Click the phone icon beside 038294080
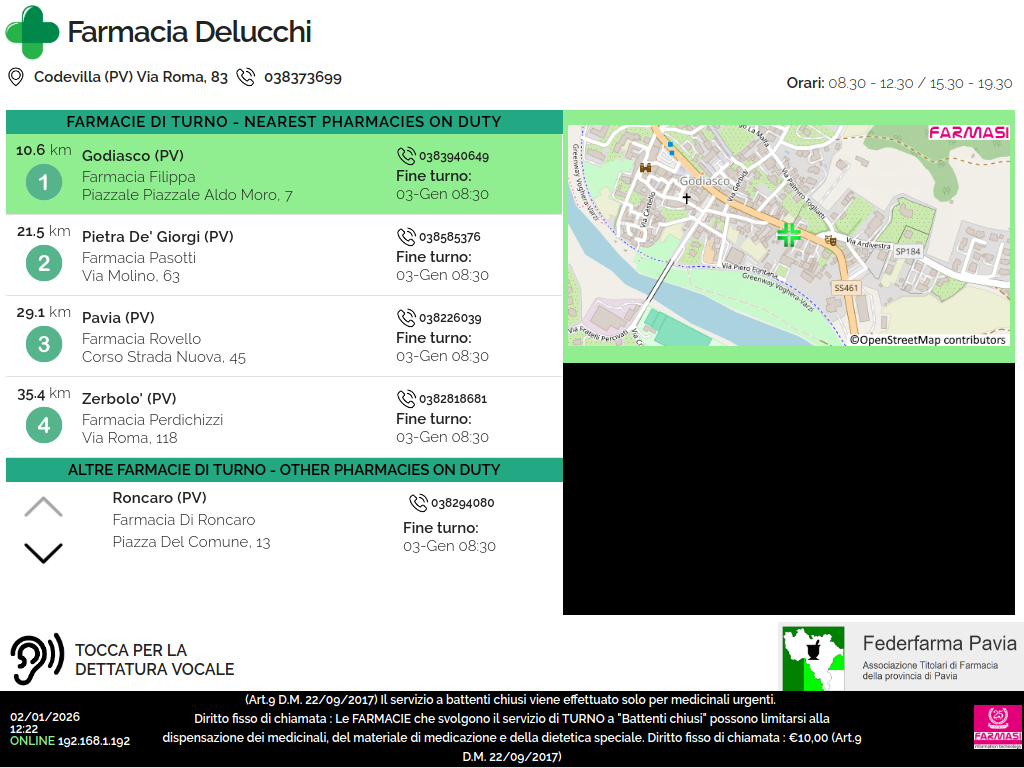 tap(418, 503)
